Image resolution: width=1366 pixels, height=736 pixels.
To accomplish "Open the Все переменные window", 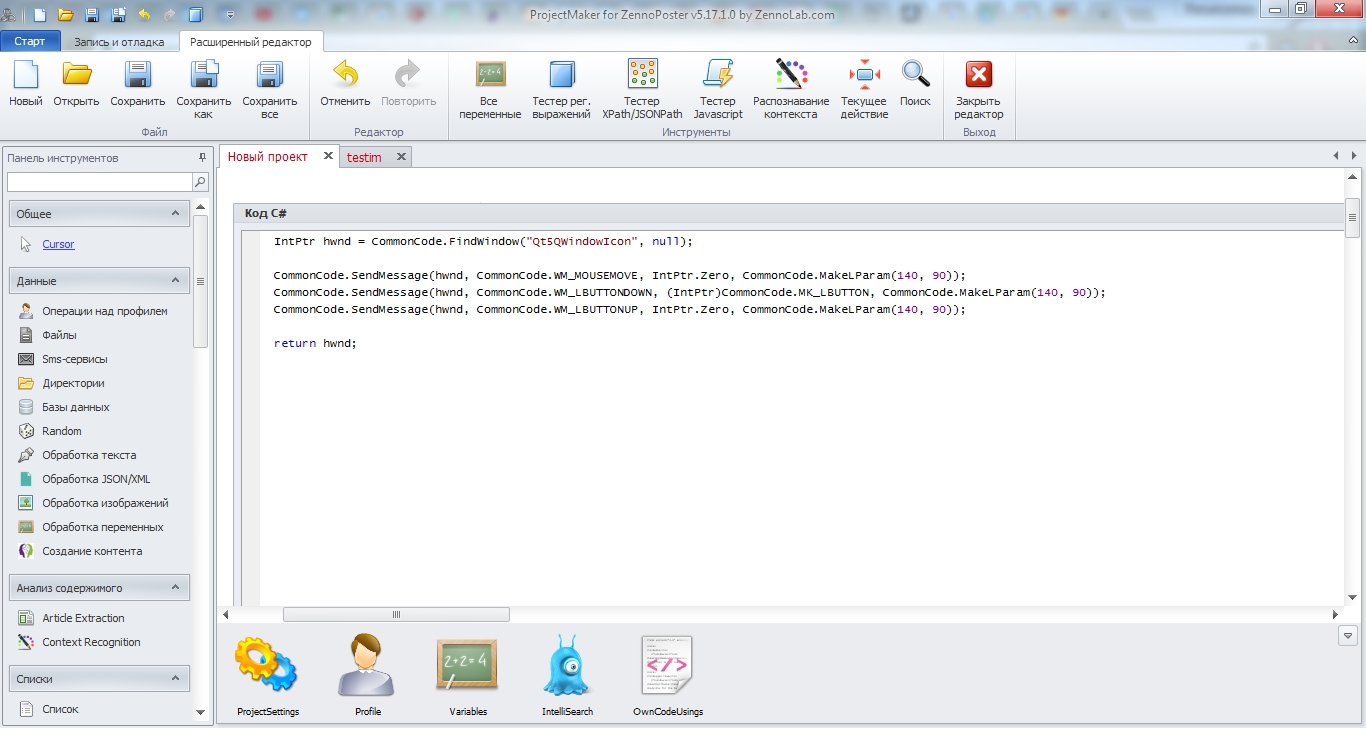I will tap(490, 90).
